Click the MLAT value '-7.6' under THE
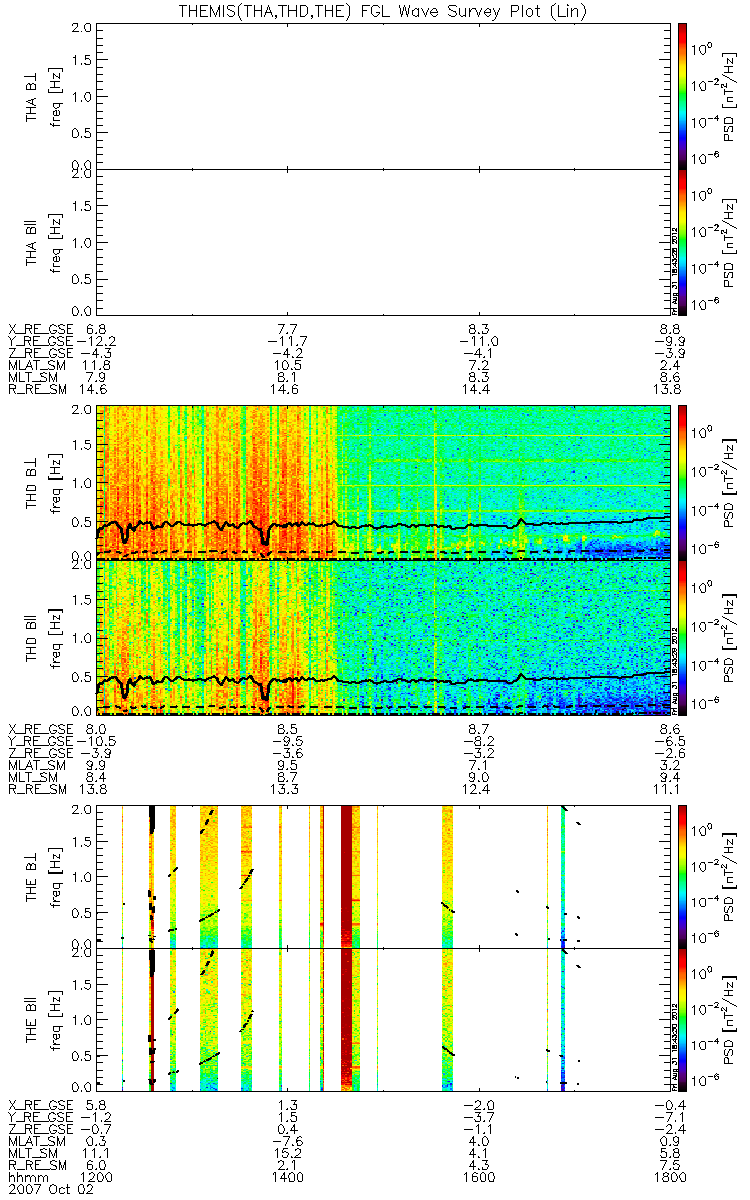 (x=287, y=1139)
